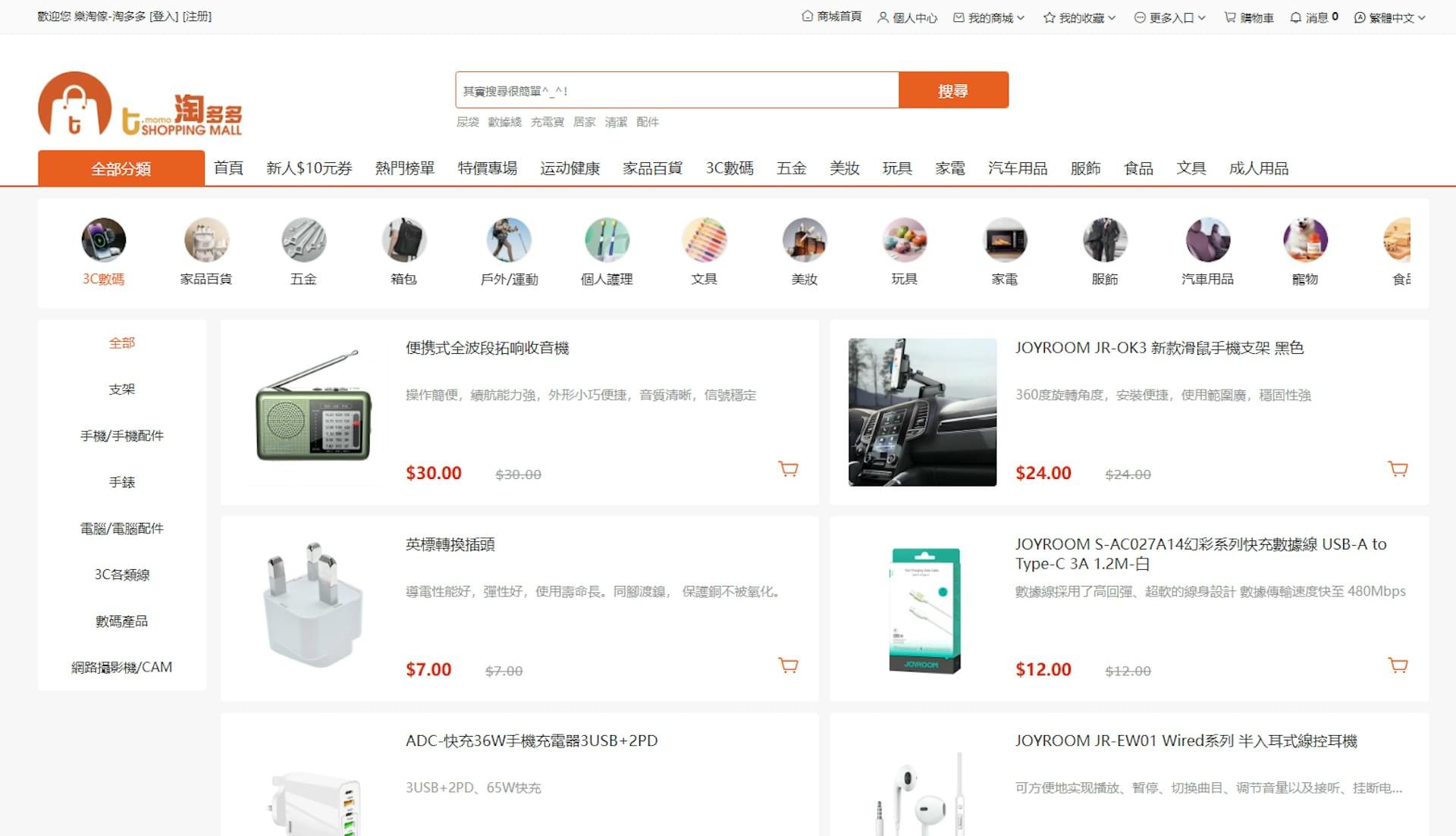Open the 家電 round category icon
Screen dimensions: 1456x836
(1005, 240)
